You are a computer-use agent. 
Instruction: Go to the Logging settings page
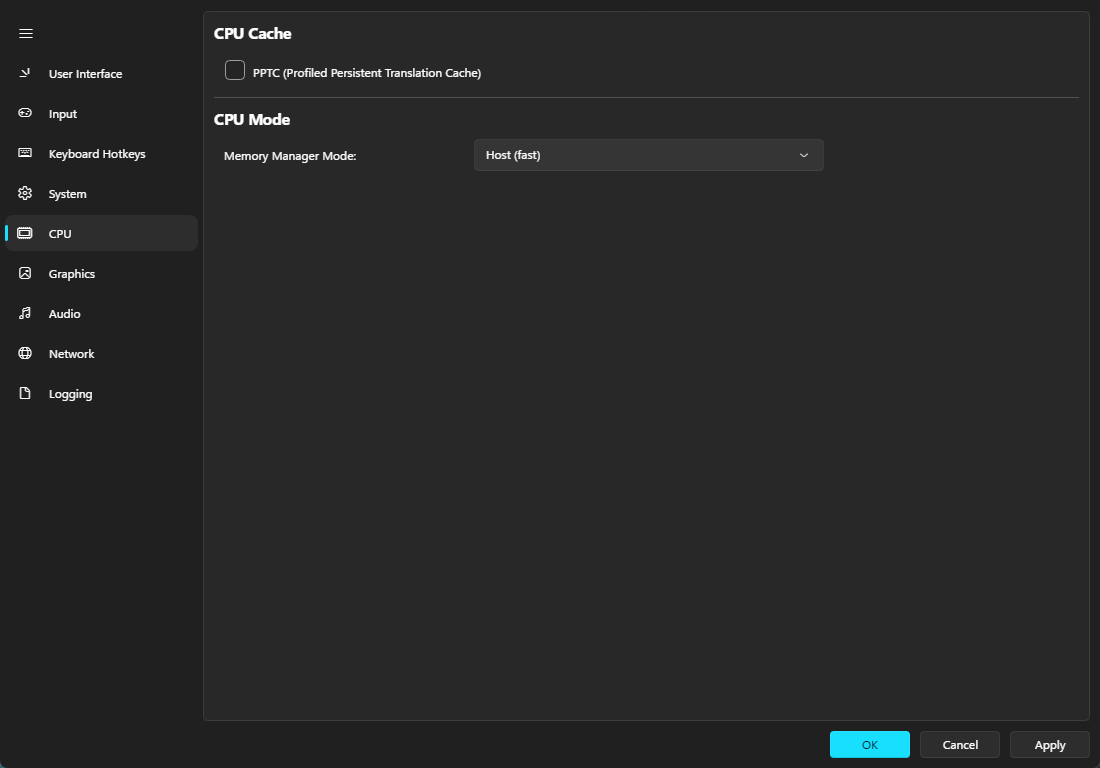[102, 393]
